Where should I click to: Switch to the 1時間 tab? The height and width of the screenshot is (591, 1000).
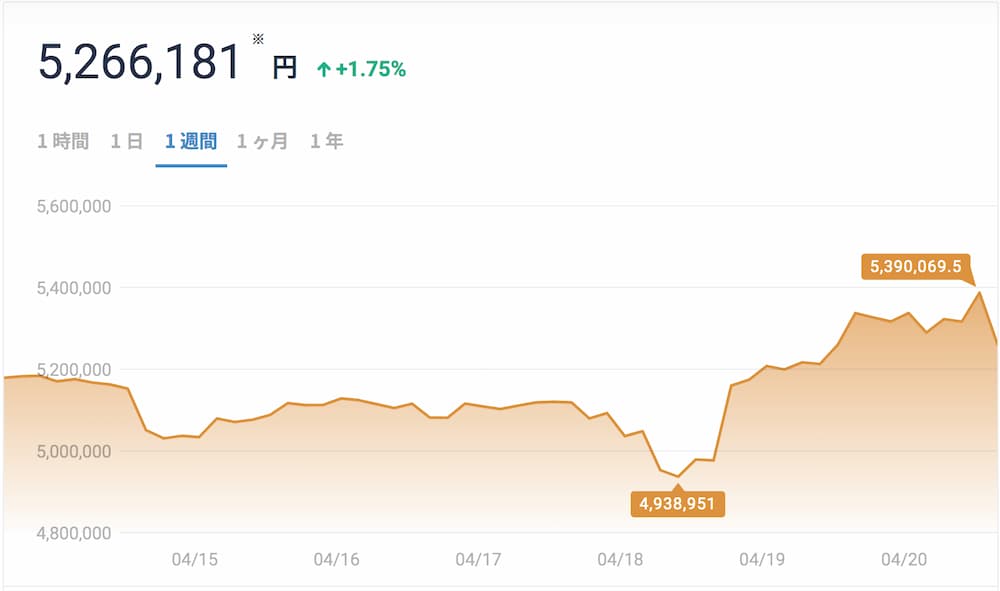point(63,141)
